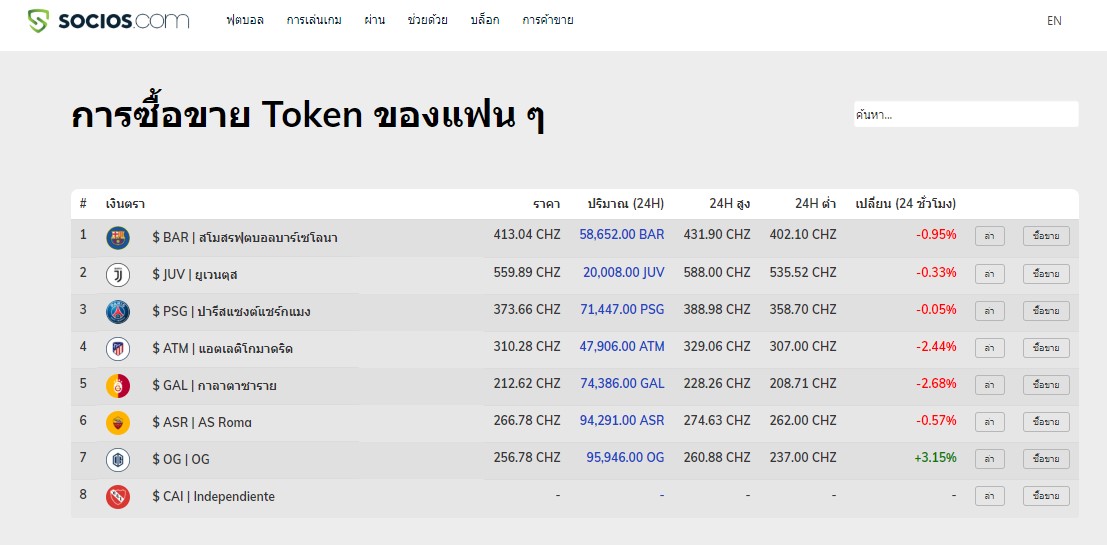Screen dimensions: 1107x545
Task: Select the $ ATM token name
Action: click(x=222, y=349)
